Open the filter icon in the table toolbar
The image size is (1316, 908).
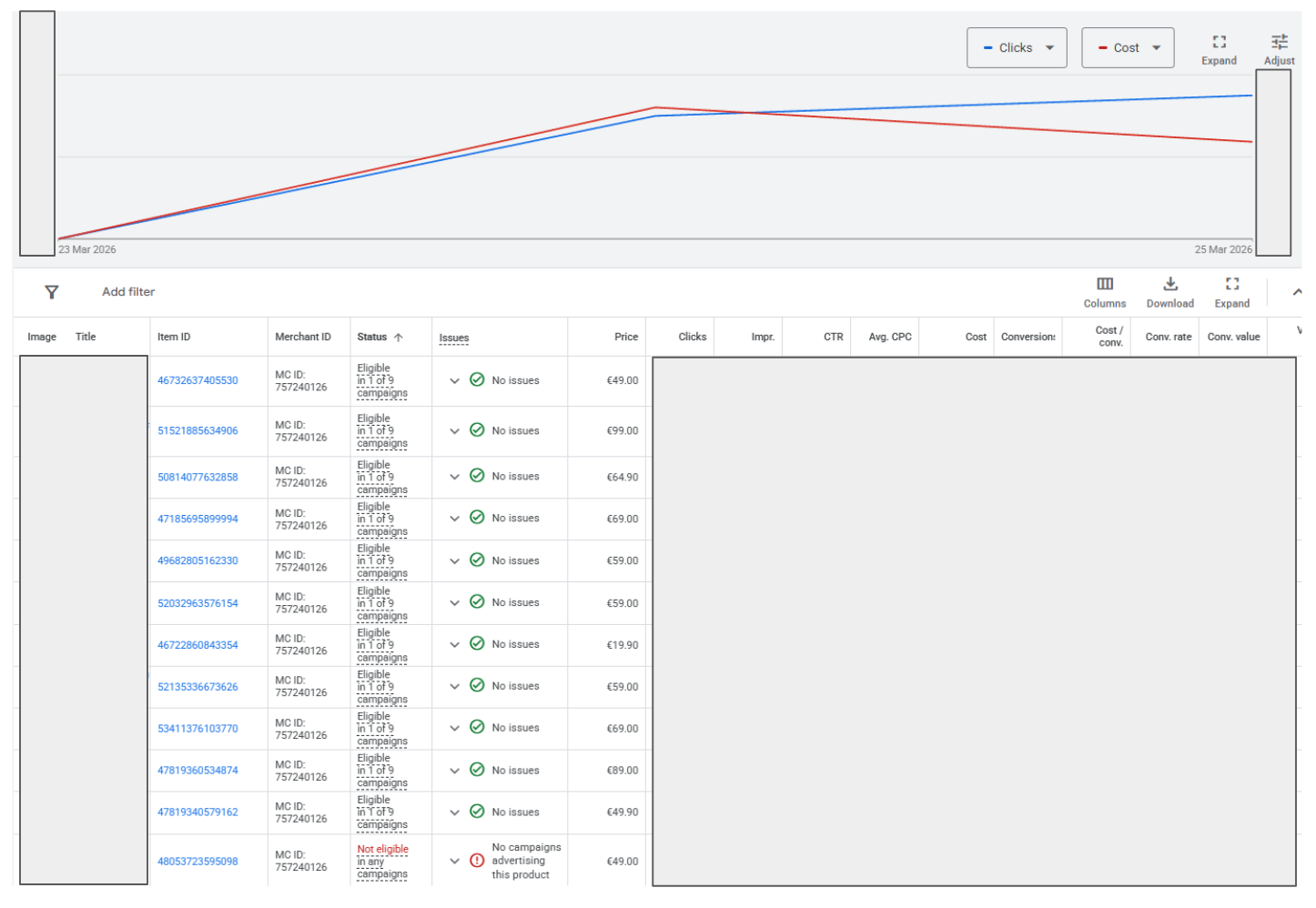pos(52,291)
